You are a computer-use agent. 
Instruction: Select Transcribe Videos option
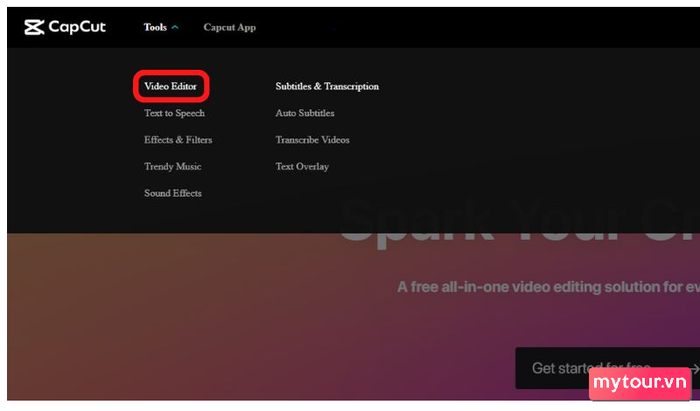click(x=312, y=140)
